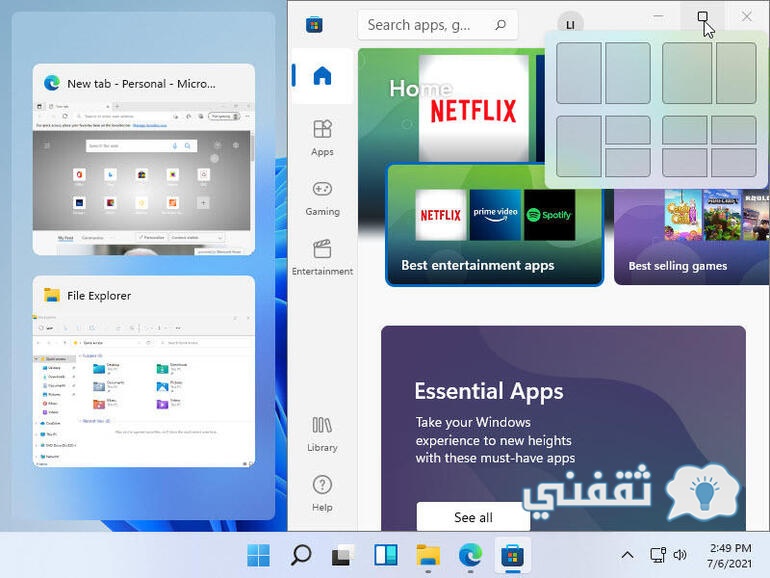
Task: Snap Store to right half of equal split layout
Action: pos(628,73)
